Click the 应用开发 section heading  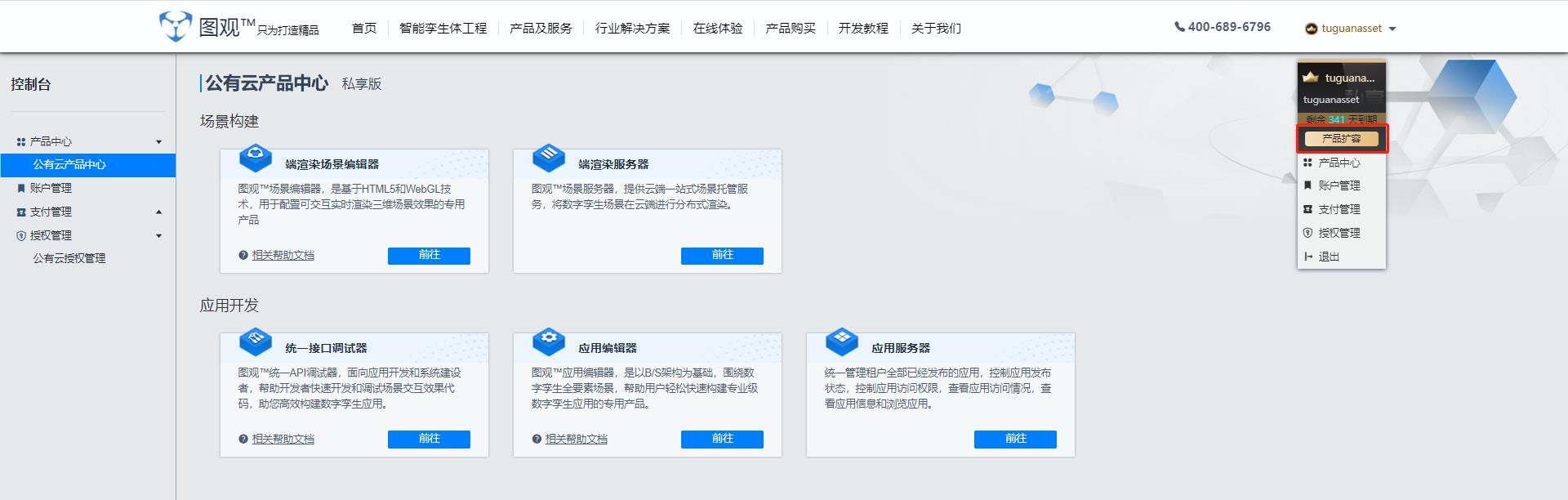coord(229,306)
